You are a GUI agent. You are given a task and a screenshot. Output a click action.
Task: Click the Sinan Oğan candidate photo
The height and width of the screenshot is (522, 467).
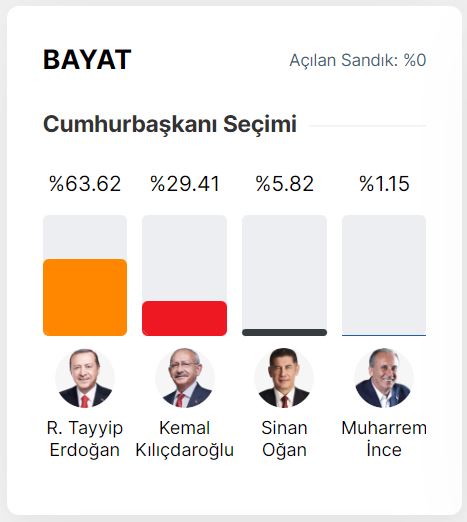(x=284, y=378)
